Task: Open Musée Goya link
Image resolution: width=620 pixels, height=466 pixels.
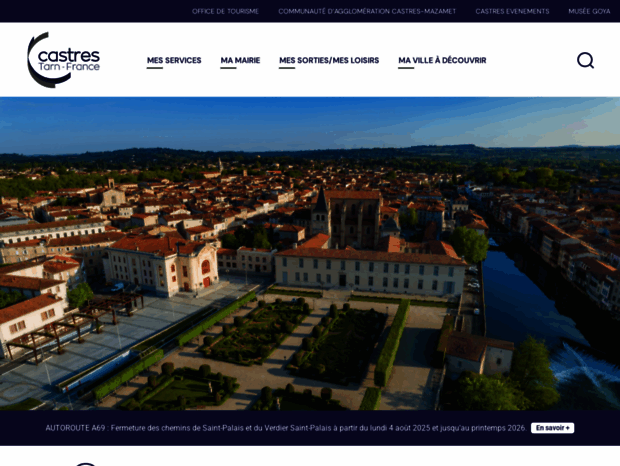Action: 589,11
